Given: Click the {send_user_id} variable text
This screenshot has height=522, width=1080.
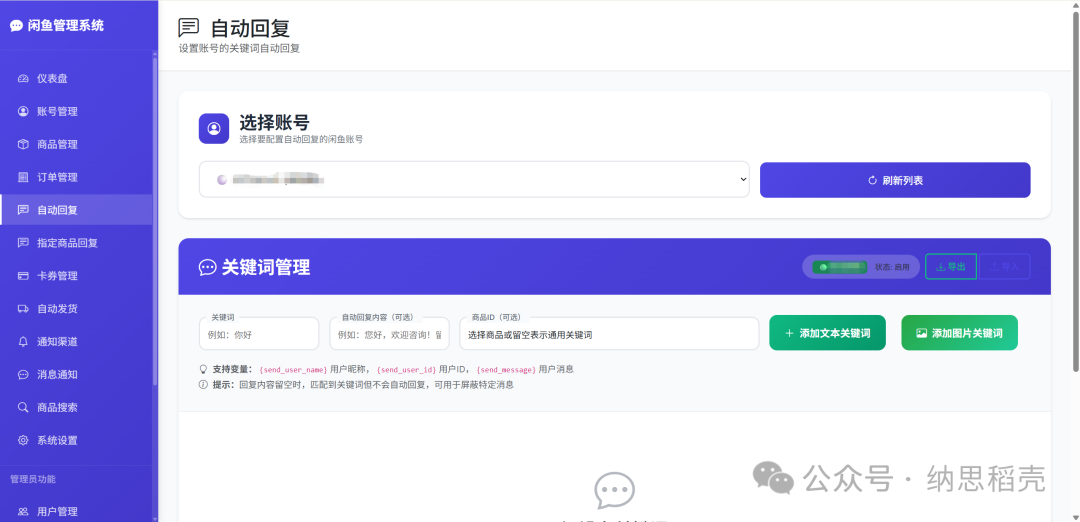Looking at the screenshot, I should coord(406,370).
